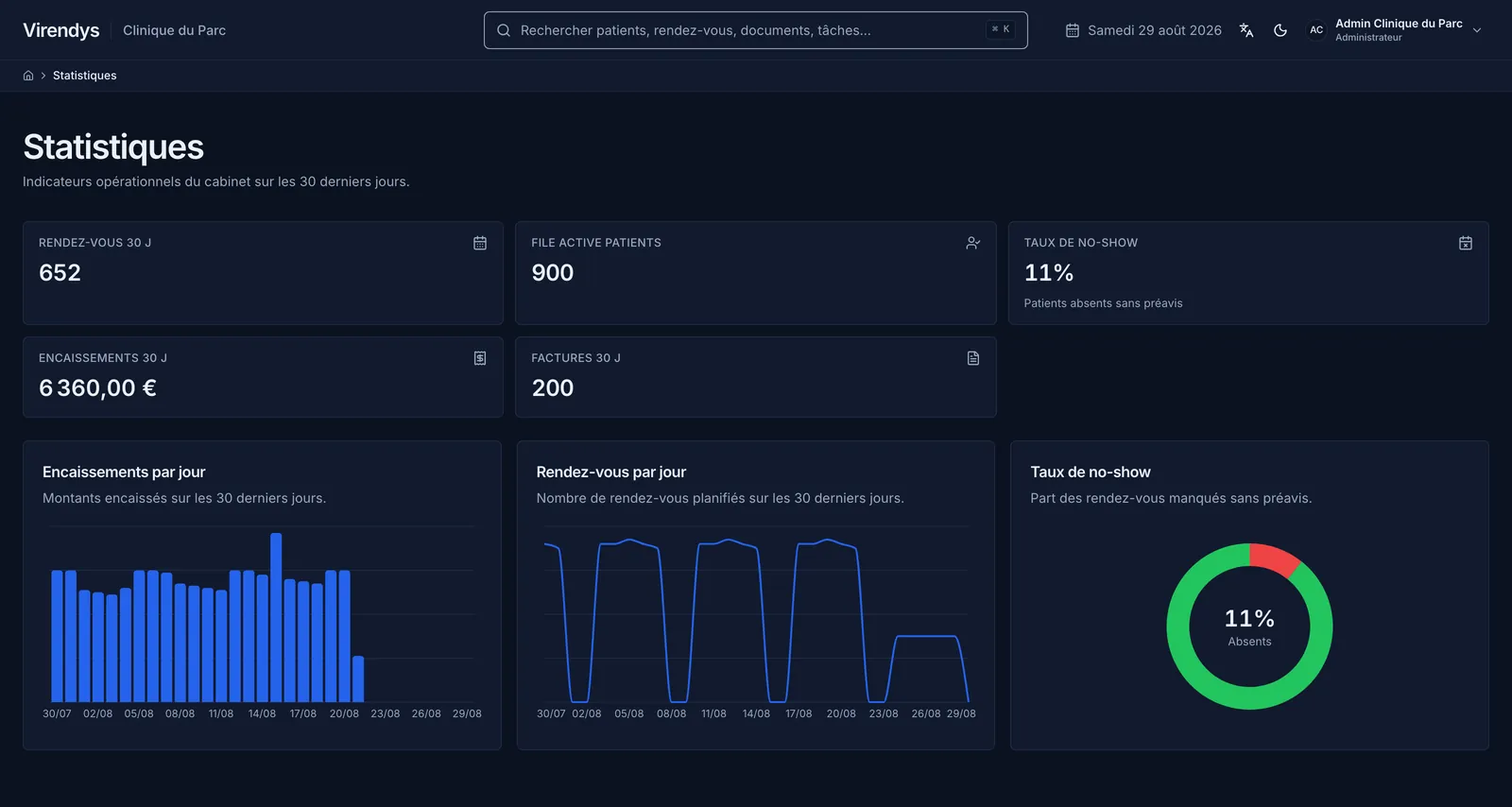Click the Rendez-vous par jour chart title
This screenshot has height=807, width=1512.
click(611, 472)
